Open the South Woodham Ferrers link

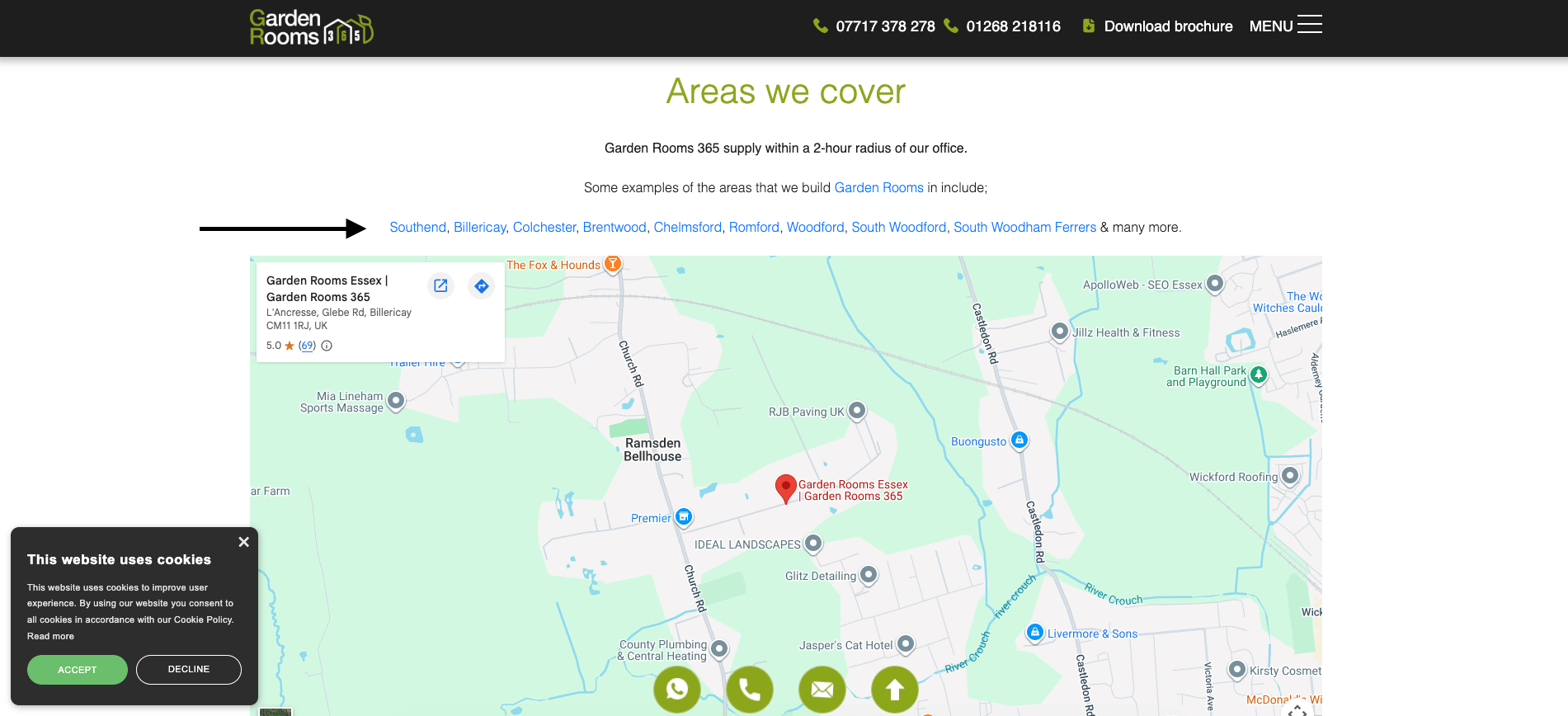(1024, 228)
